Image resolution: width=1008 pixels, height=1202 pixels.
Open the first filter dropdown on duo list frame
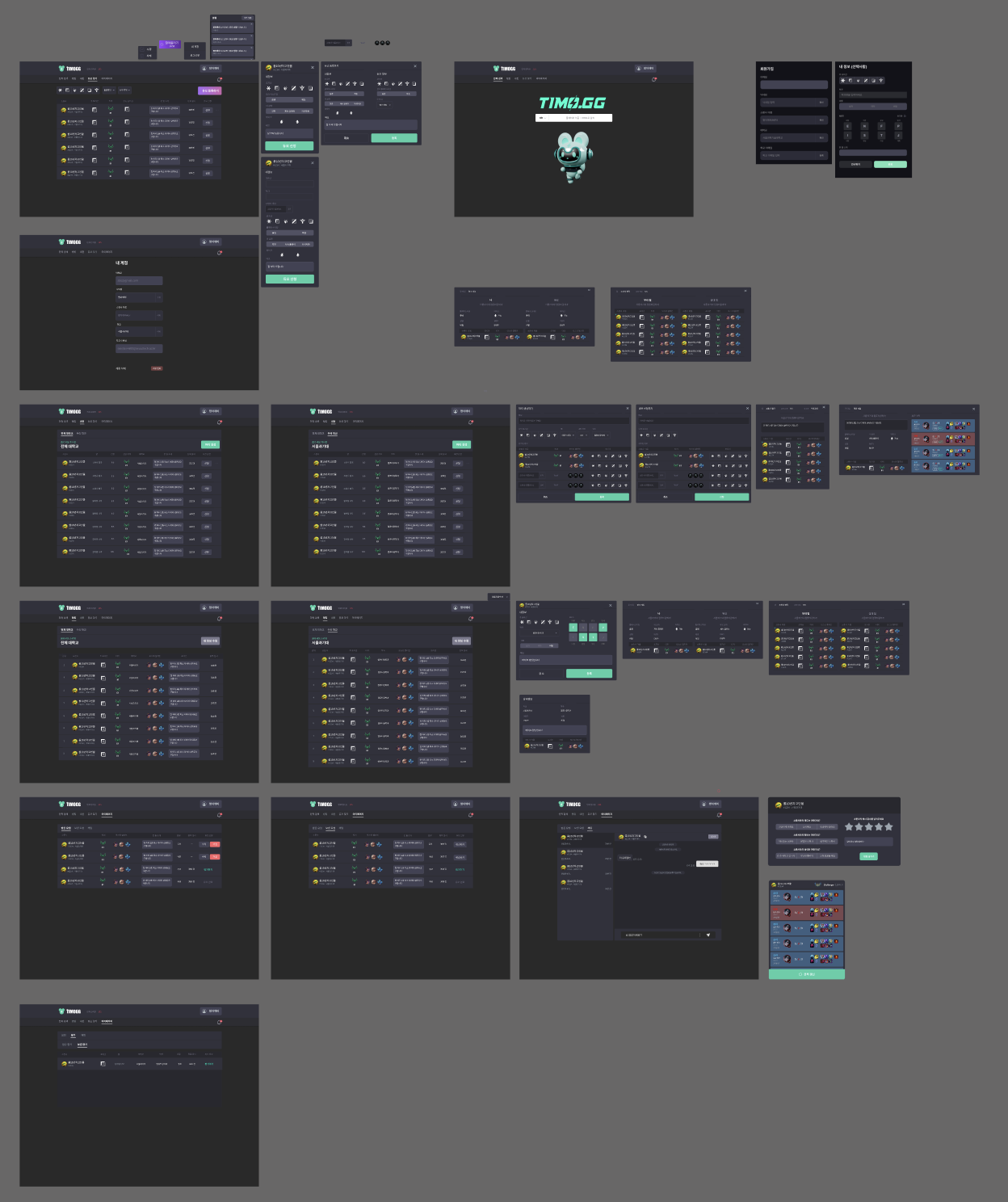tap(108, 90)
